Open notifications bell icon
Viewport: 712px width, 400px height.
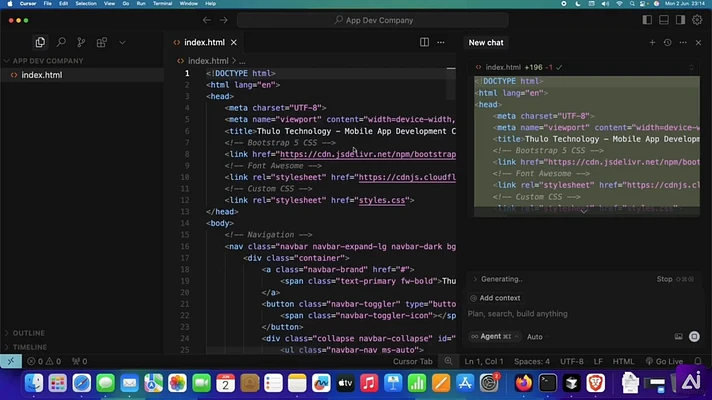click(698, 361)
